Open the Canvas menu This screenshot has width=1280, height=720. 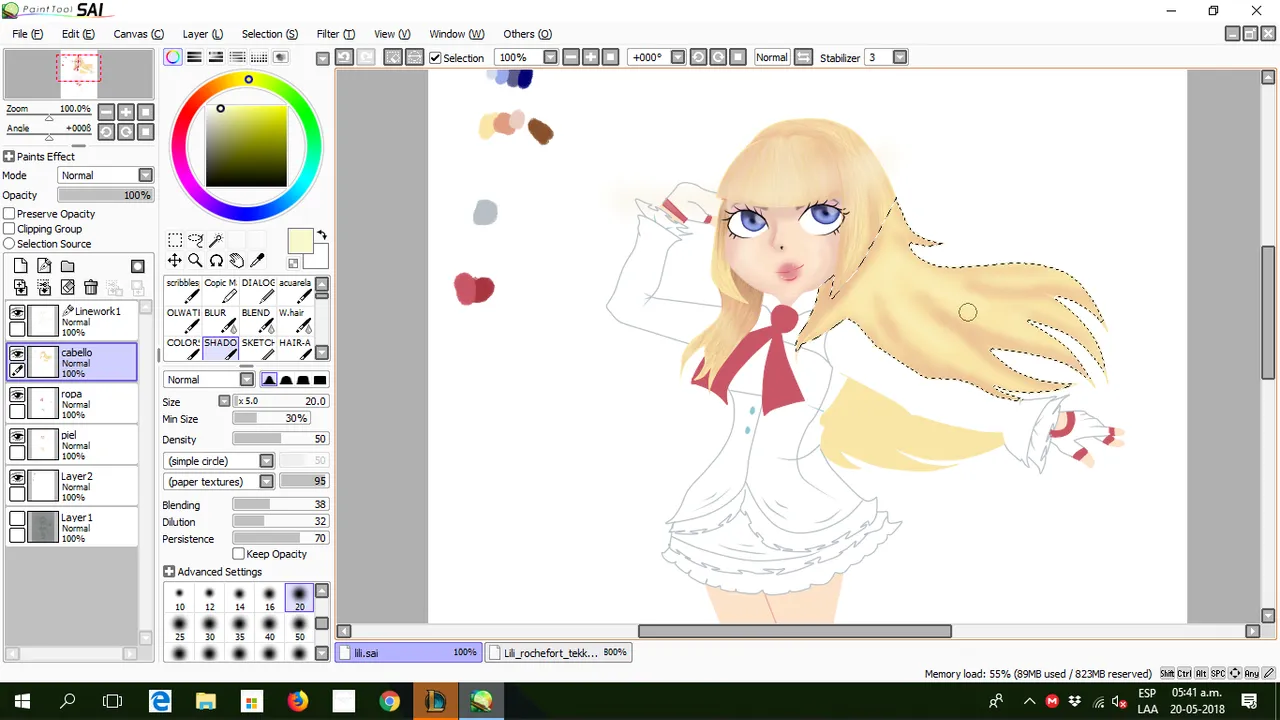138,34
